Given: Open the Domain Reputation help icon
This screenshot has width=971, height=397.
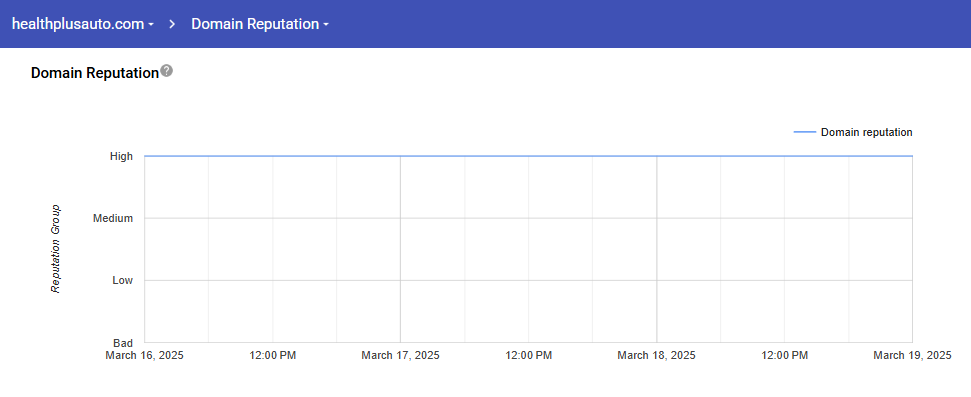Looking at the screenshot, I should [167, 71].
